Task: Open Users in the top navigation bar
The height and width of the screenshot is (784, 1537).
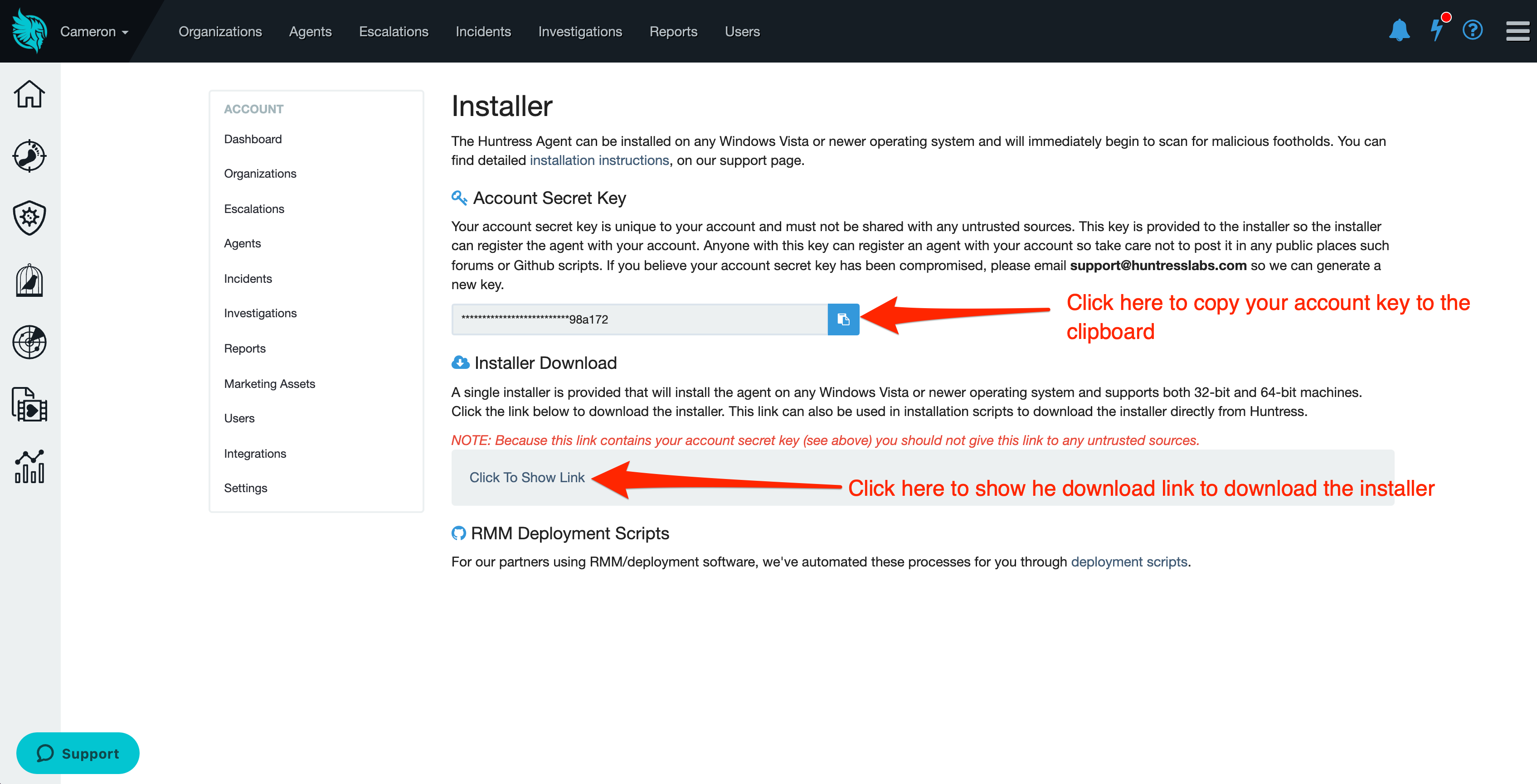Action: pyautogui.click(x=742, y=32)
